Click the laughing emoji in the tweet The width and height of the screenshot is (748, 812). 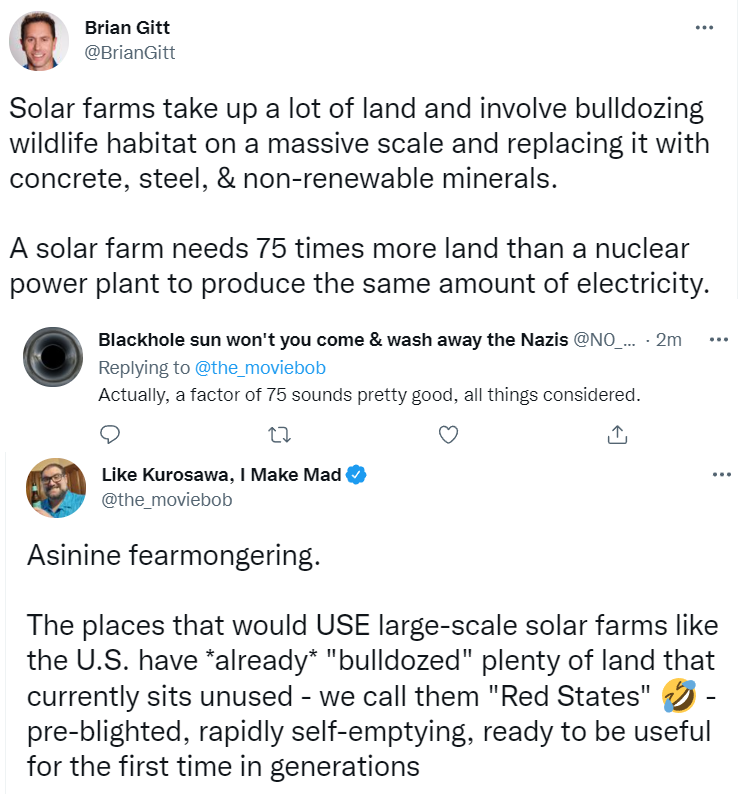pyautogui.click(x=679, y=696)
